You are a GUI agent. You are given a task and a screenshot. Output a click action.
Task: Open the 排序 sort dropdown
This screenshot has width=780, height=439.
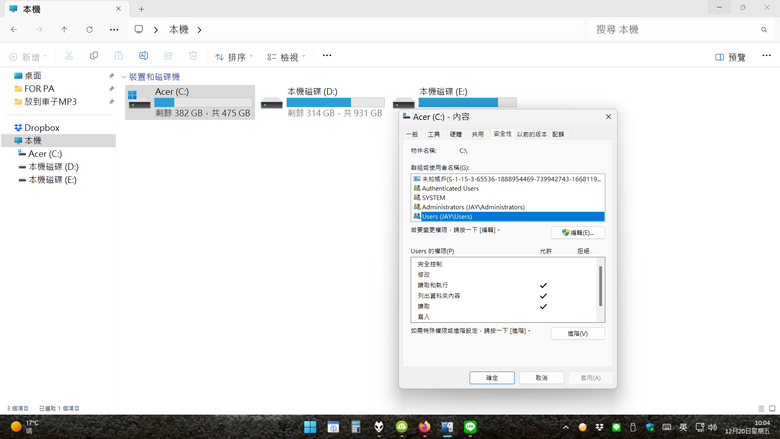pyautogui.click(x=234, y=57)
